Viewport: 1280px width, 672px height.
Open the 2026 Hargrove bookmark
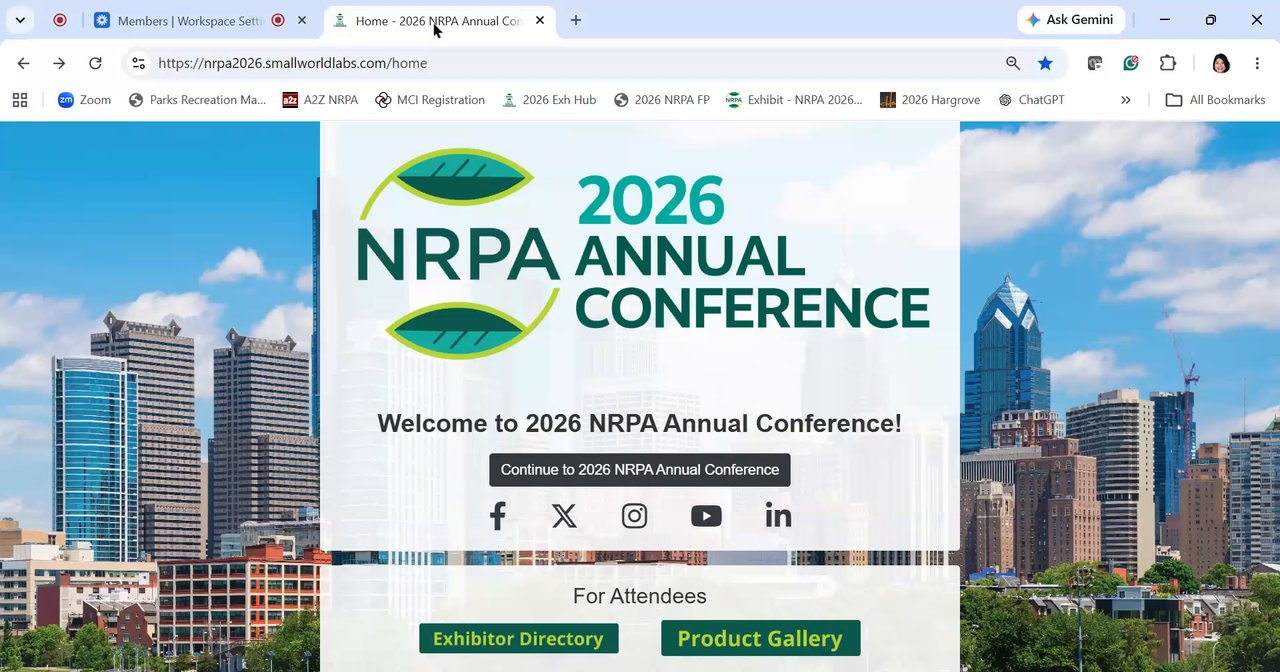pyautogui.click(x=930, y=100)
